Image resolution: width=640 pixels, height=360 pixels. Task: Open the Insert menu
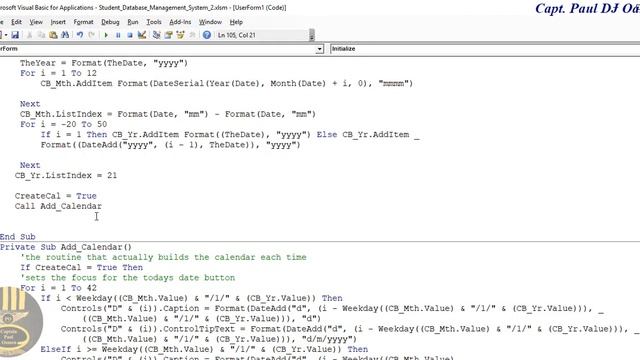[58, 22]
